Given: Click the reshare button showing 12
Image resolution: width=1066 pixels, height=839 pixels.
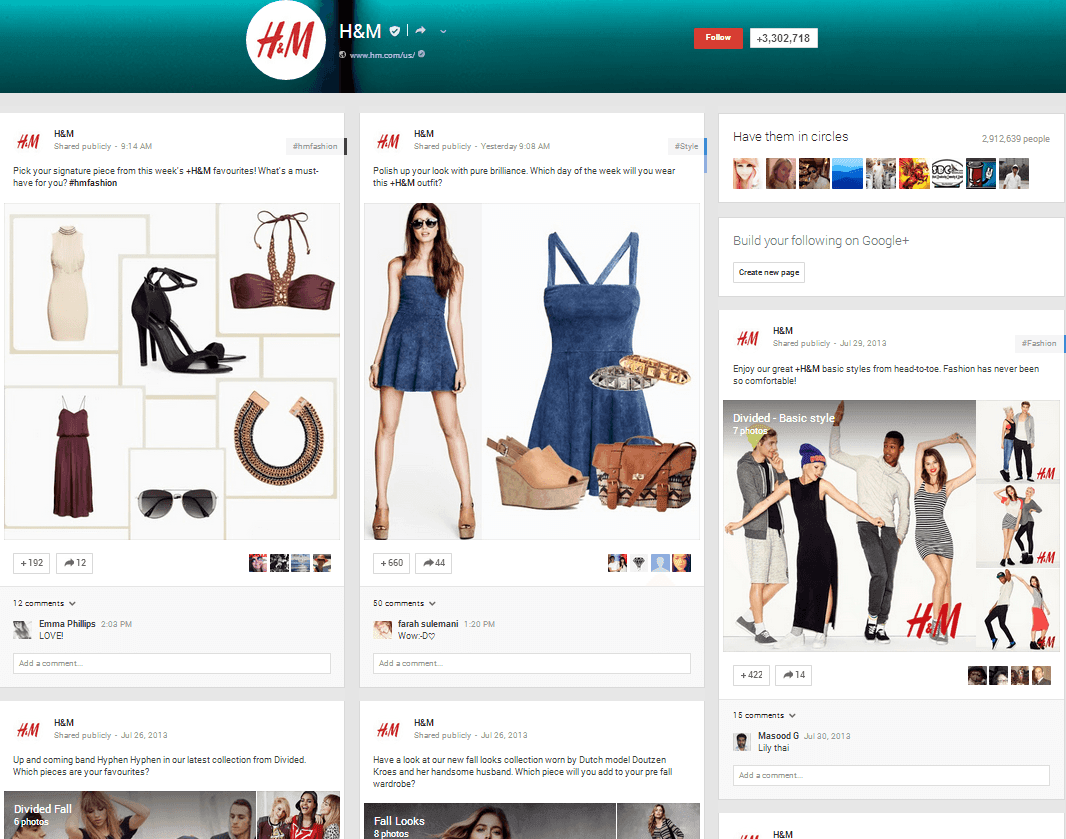Looking at the screenshot, I should 74,563.
